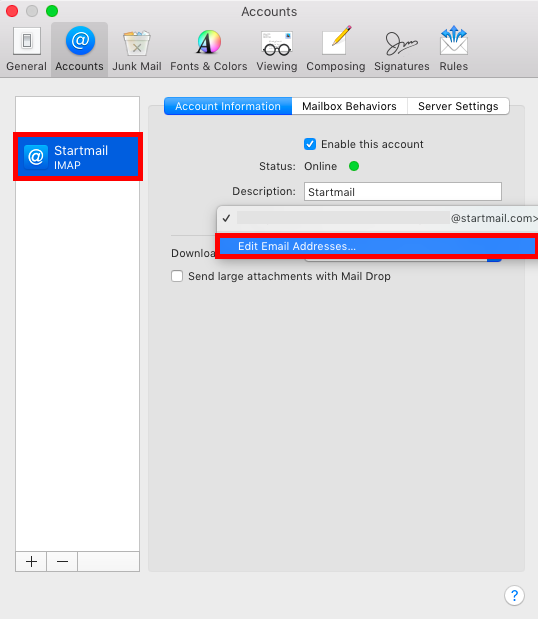Viewport: 538px width, 619px height.
Task: Click the Description text field
Action: [403, 192]
